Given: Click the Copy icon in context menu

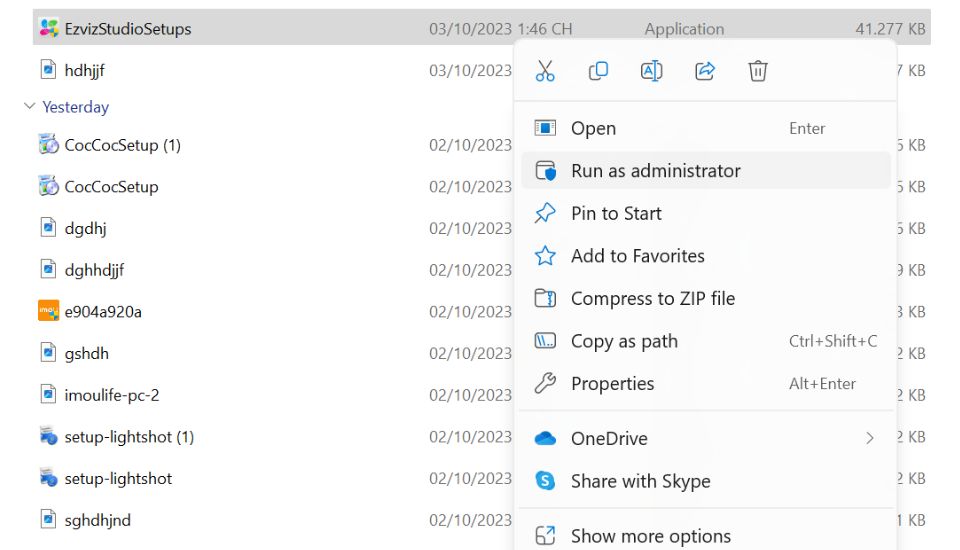Looking at the screenshot, I should pyautogui.click(x=598, y=71).
